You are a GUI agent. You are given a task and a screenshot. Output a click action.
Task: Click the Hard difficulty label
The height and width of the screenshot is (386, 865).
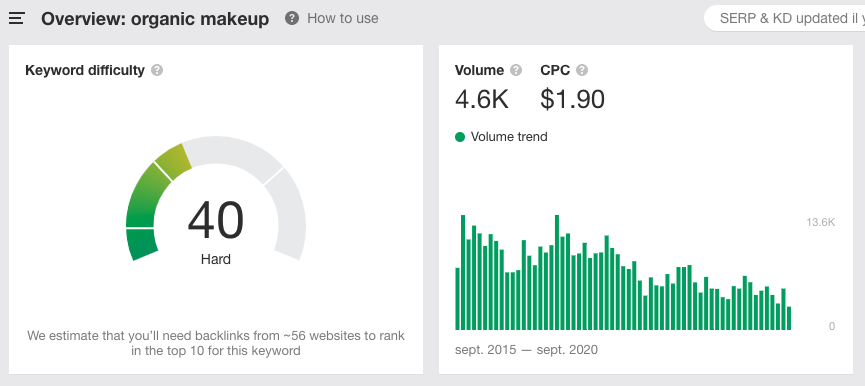(x=216, y=259)
